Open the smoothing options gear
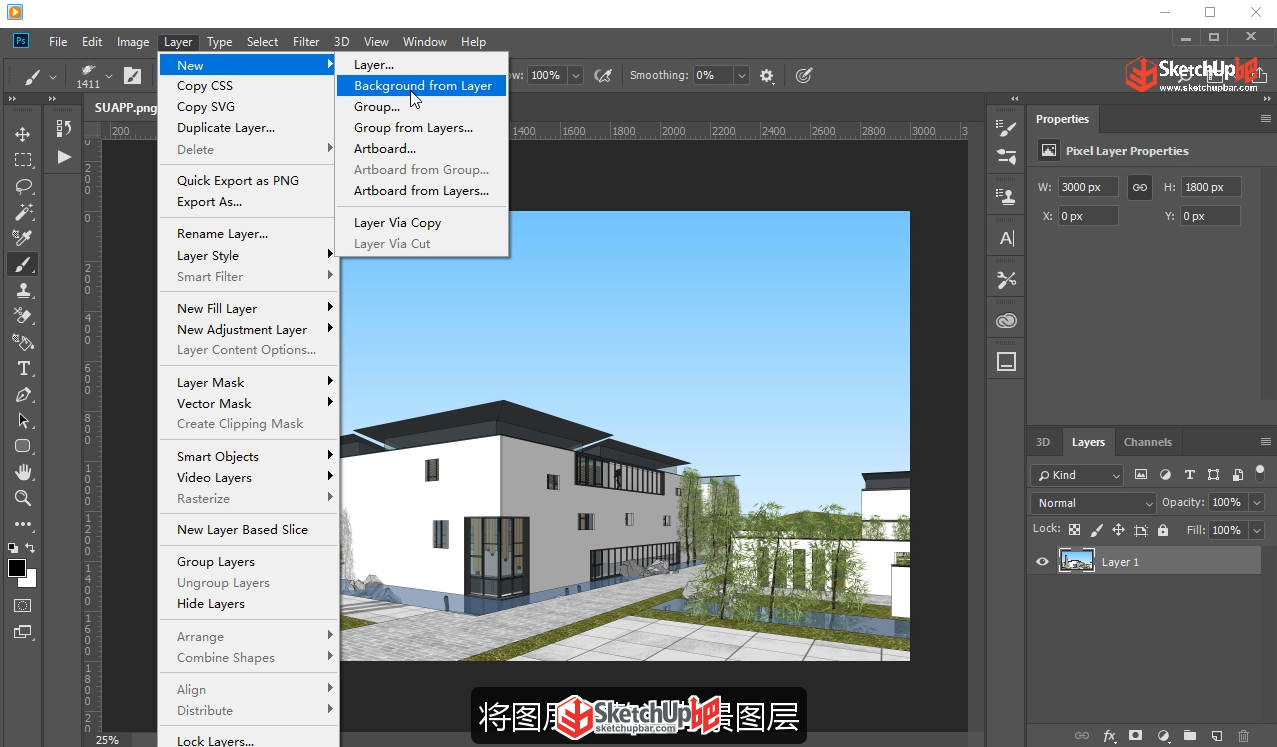 click(x=767, y=76)
